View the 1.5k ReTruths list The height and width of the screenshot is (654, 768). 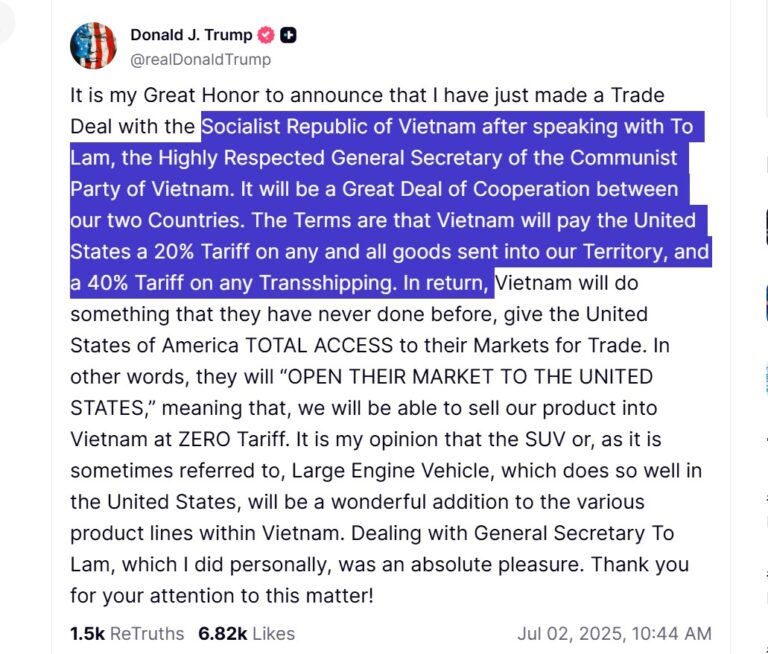[127, 633]
